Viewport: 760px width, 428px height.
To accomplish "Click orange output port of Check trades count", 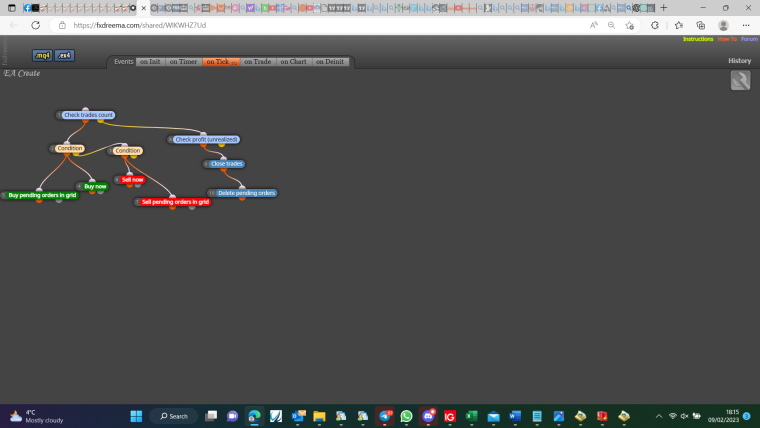I will (x=85, y=120).
